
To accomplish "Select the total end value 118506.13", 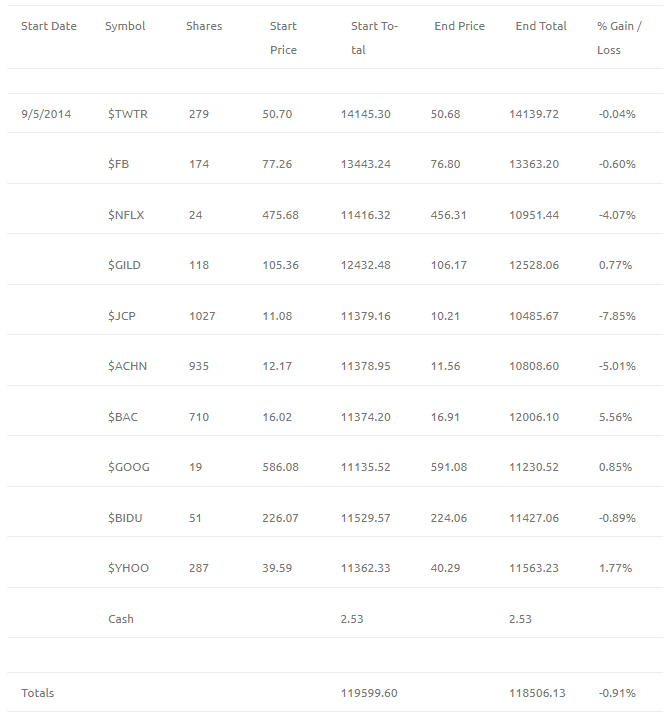I will pyautogui.click(x=537, y=693).
